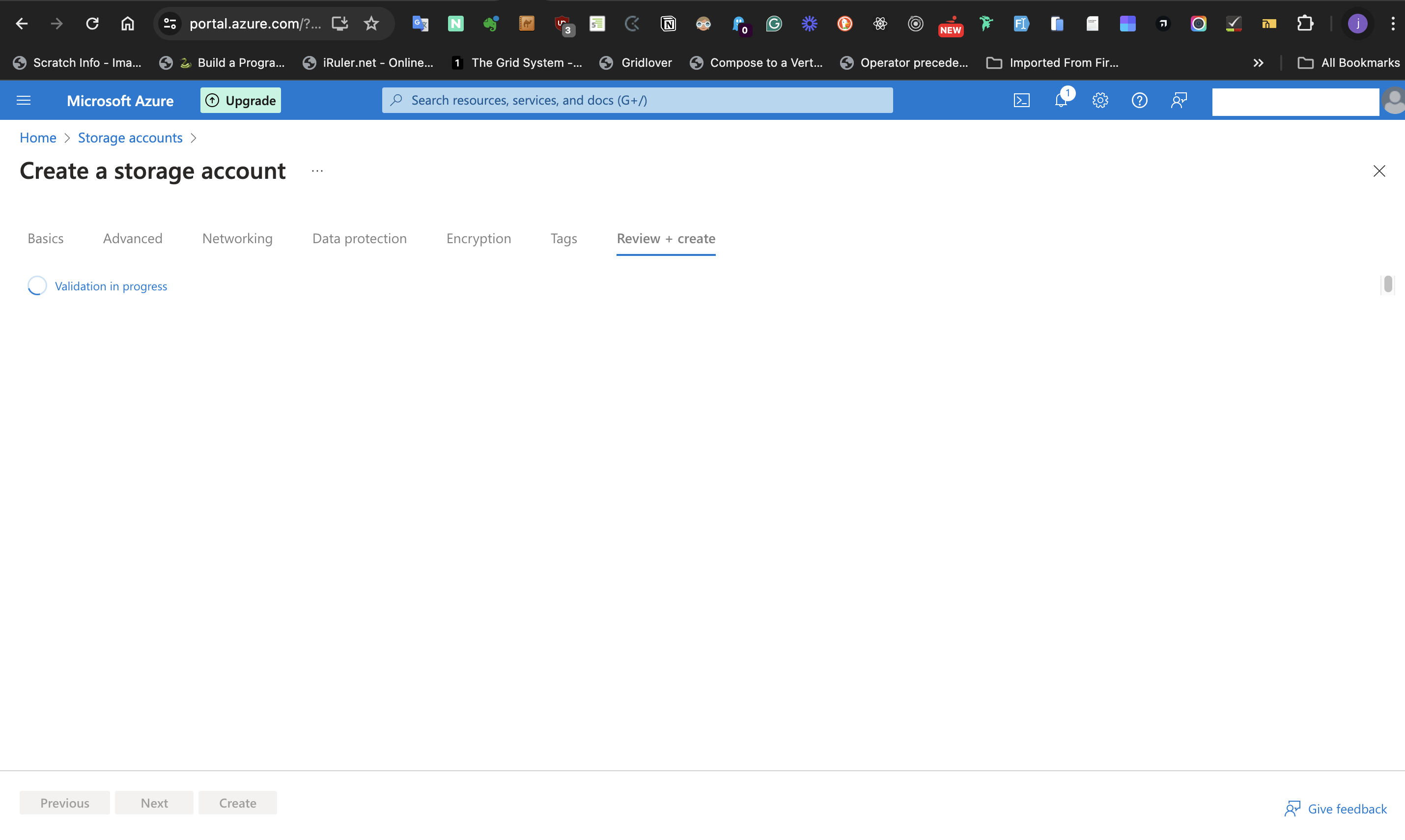Viewport: 1405px width, 840px height.
Task: Open the React Developer Tools extension
Action: pyautogui.click(x=880, y=24)
